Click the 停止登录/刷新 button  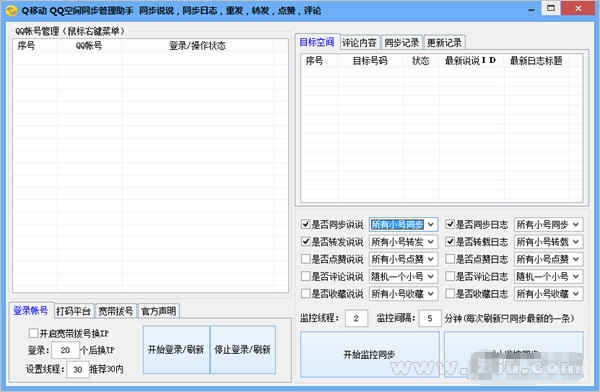pos(243,350)
